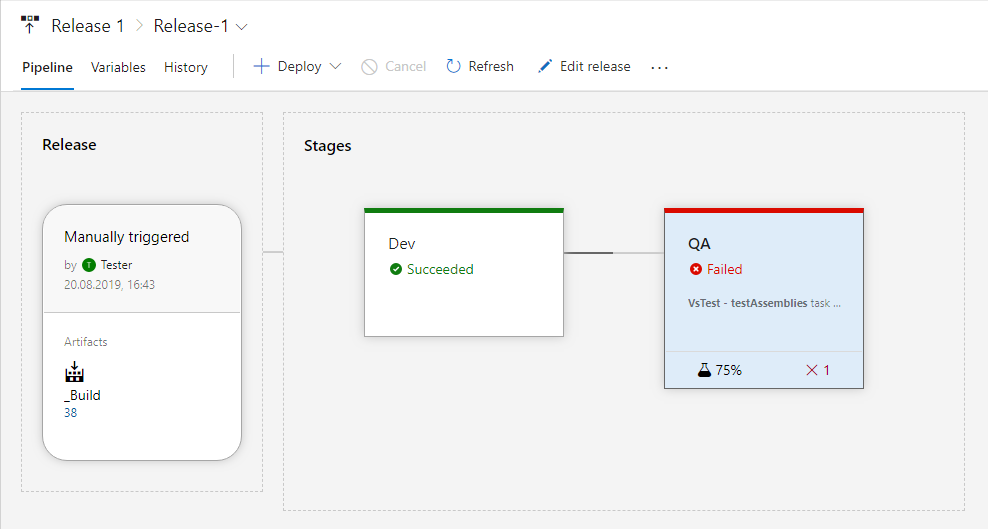Open the build 38 link
The image size is (988, 529).
pos(70,412)
